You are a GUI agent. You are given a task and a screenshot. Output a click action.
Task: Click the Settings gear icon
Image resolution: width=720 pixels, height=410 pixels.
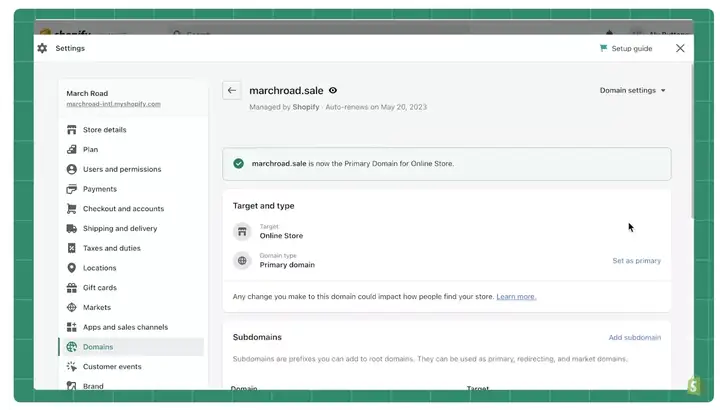pos(42,48)
